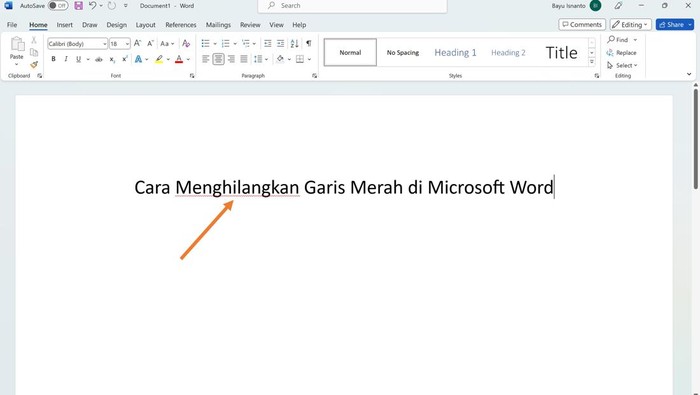The image size is (700, 395).
Task: Collapse the ribbon with chevron
Action: pyautogui.click(x=689, y=74)
